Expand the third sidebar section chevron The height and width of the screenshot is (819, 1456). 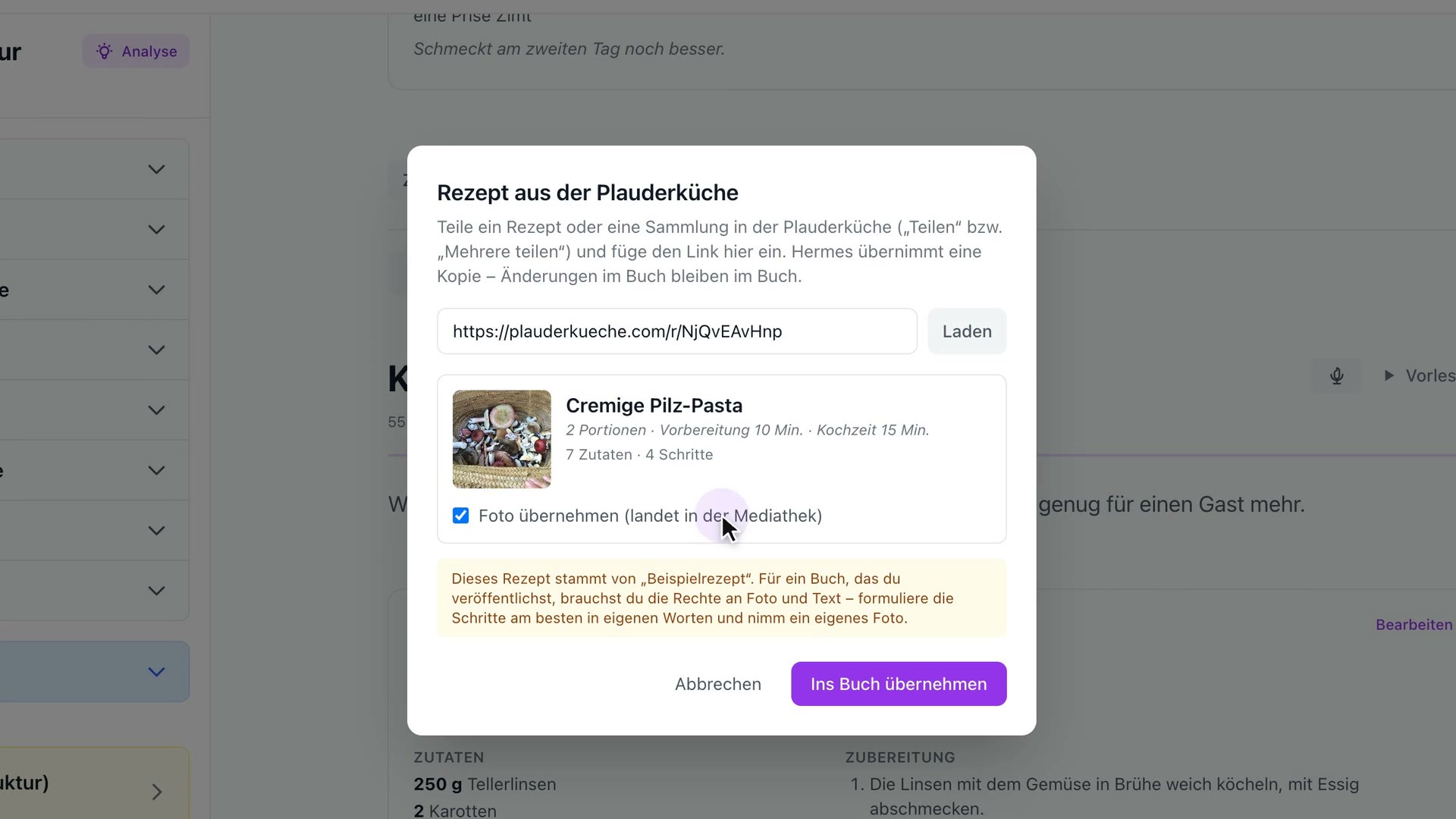tap(156, 290)
